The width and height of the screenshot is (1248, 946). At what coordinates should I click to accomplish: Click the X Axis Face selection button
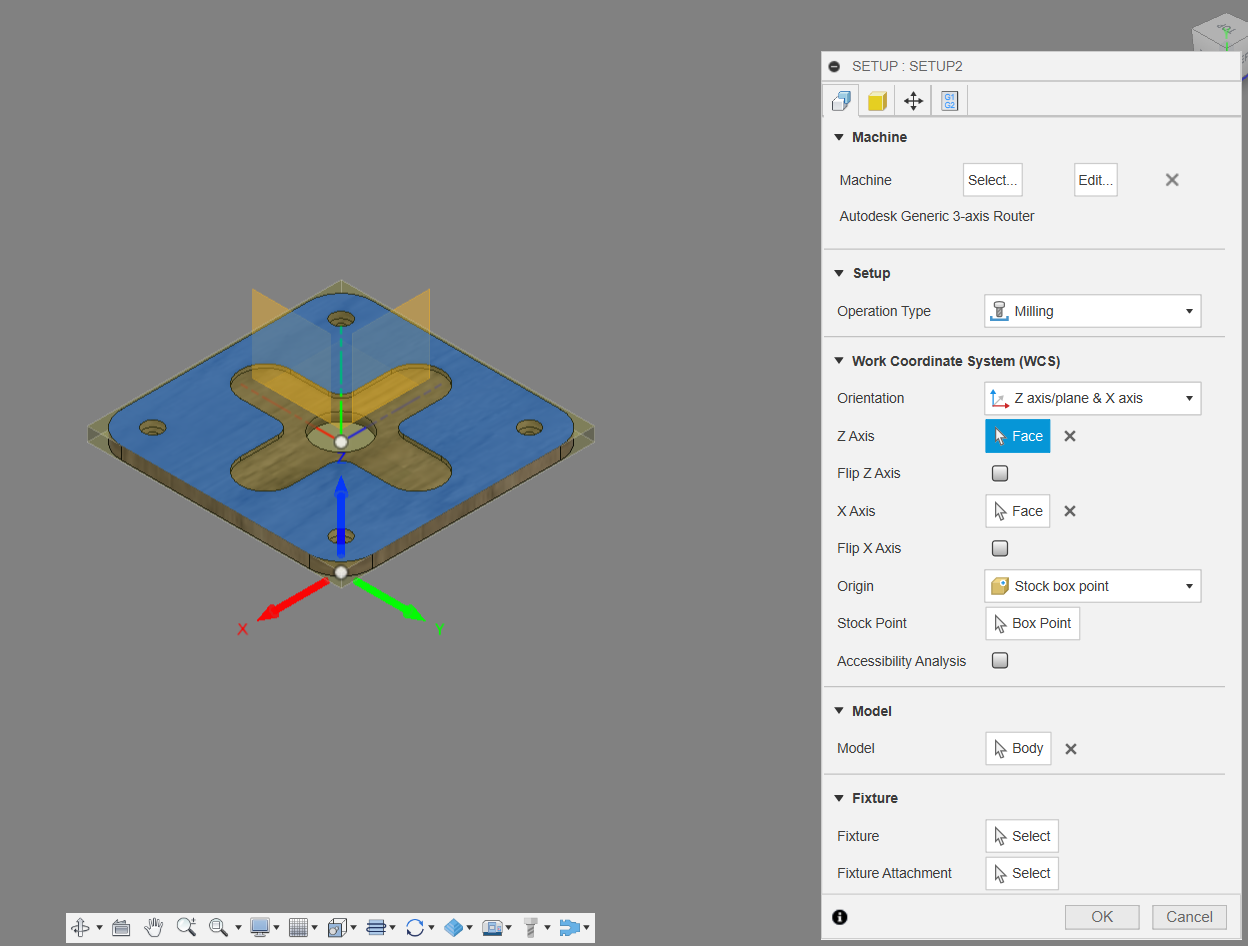click(1018, 511)
